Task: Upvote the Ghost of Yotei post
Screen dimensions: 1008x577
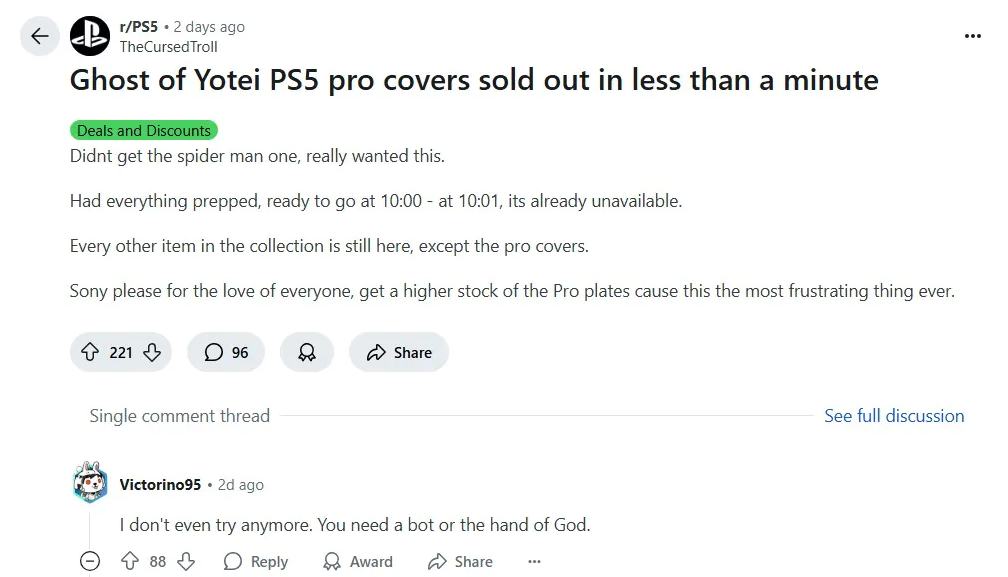Action: [90, 352]
